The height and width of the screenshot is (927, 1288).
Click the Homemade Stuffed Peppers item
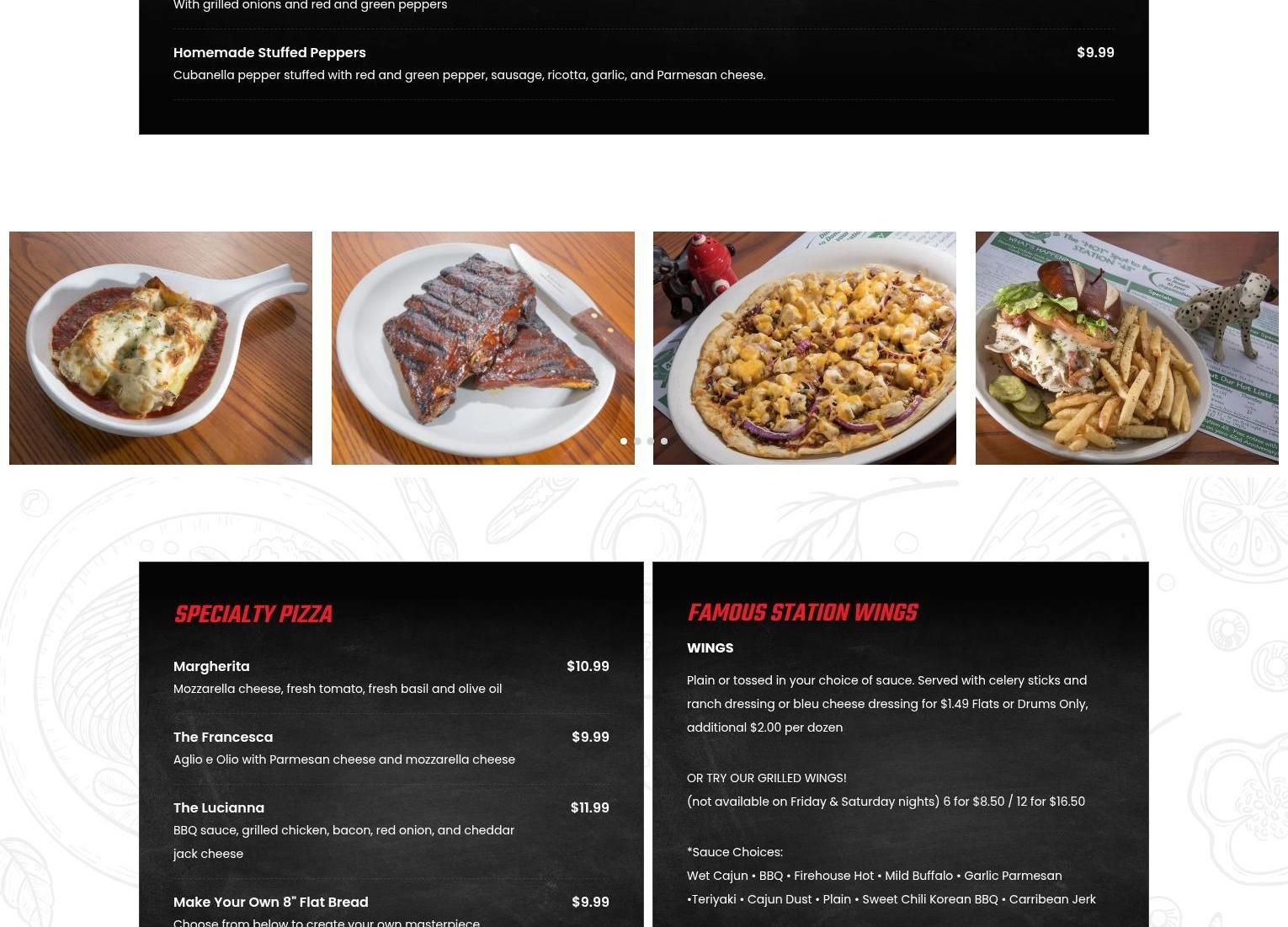(x=269, y=52)
